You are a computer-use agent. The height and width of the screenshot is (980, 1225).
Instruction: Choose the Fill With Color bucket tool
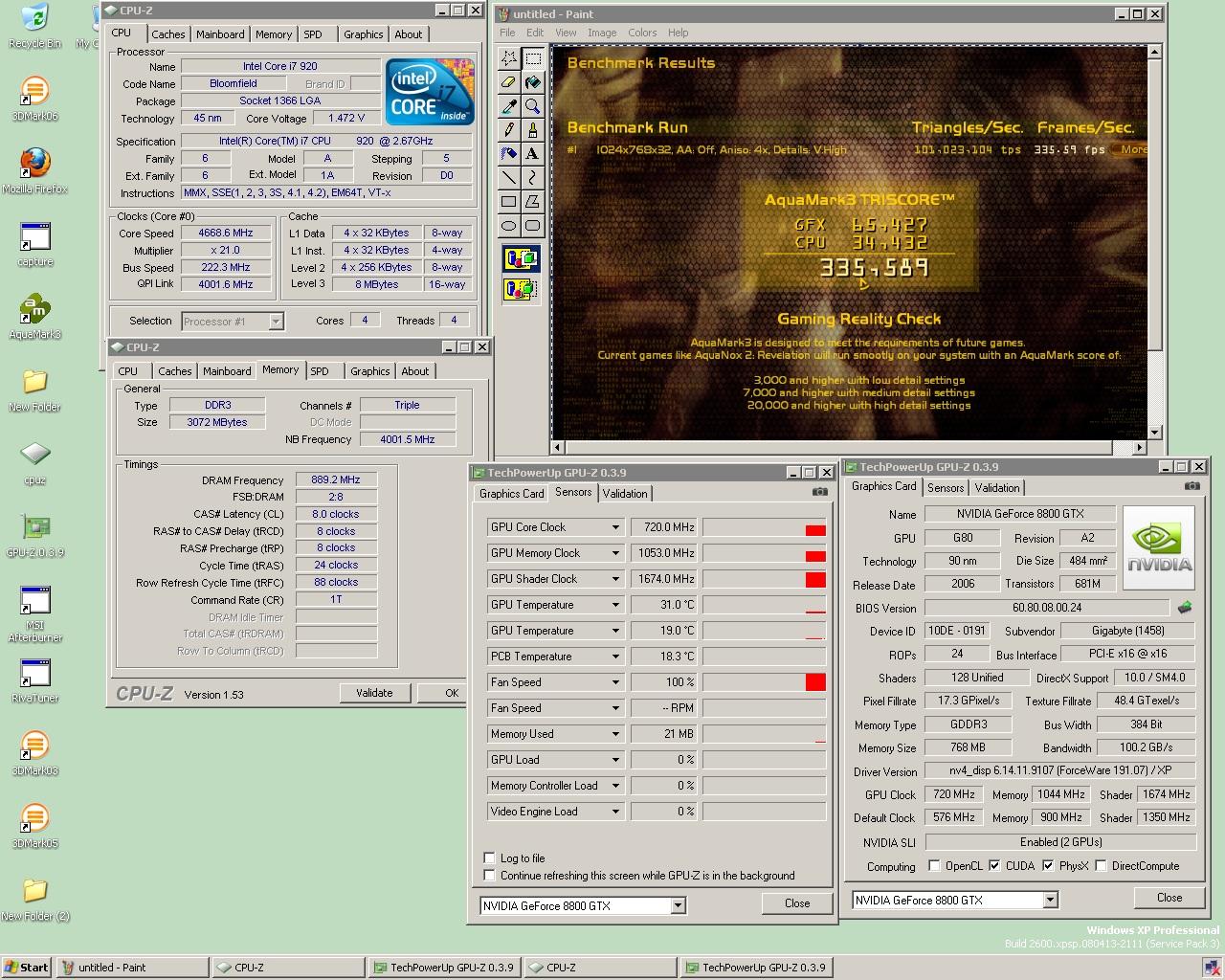(532, 82)
